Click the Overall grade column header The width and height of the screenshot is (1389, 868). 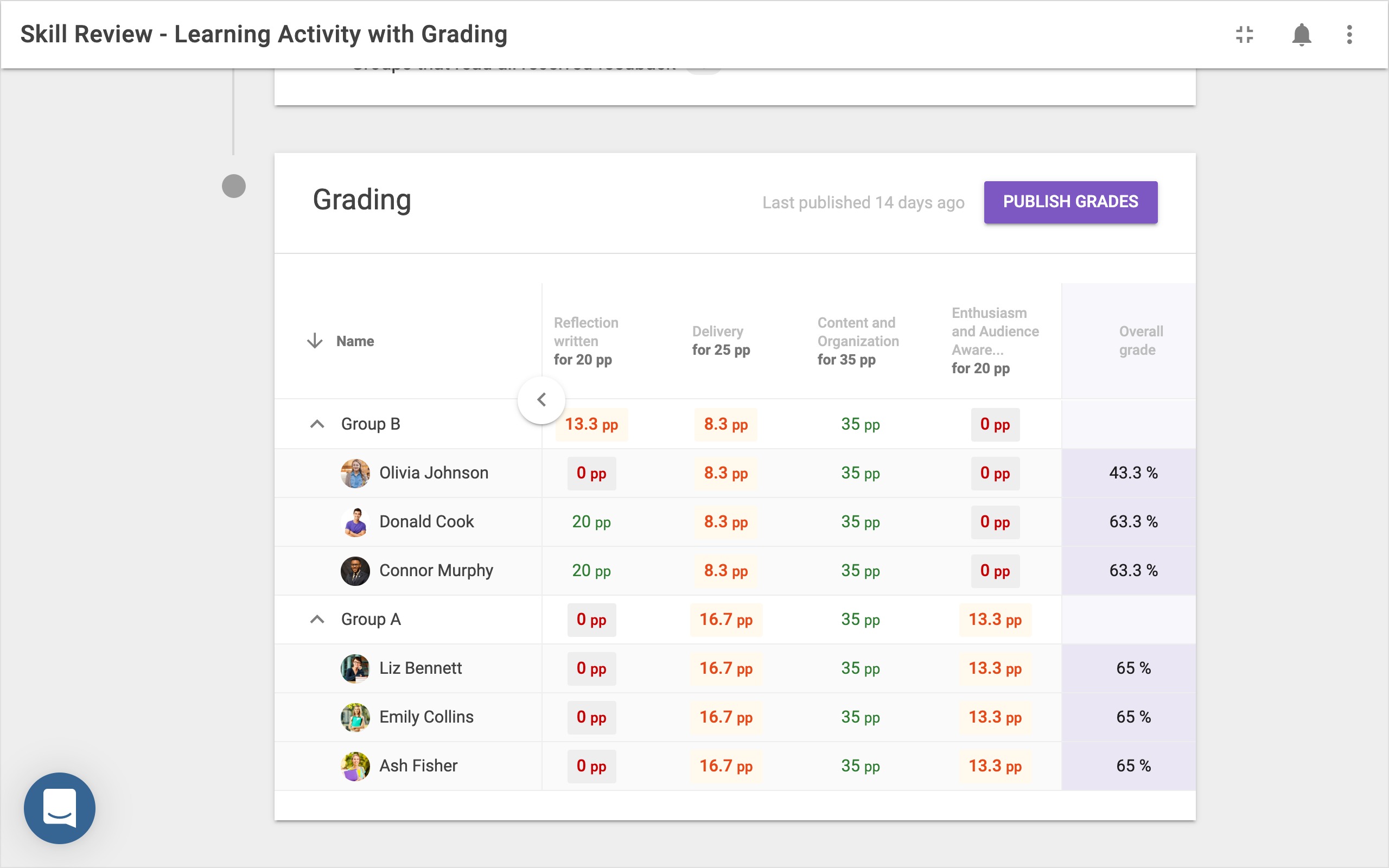point(1140,341)
